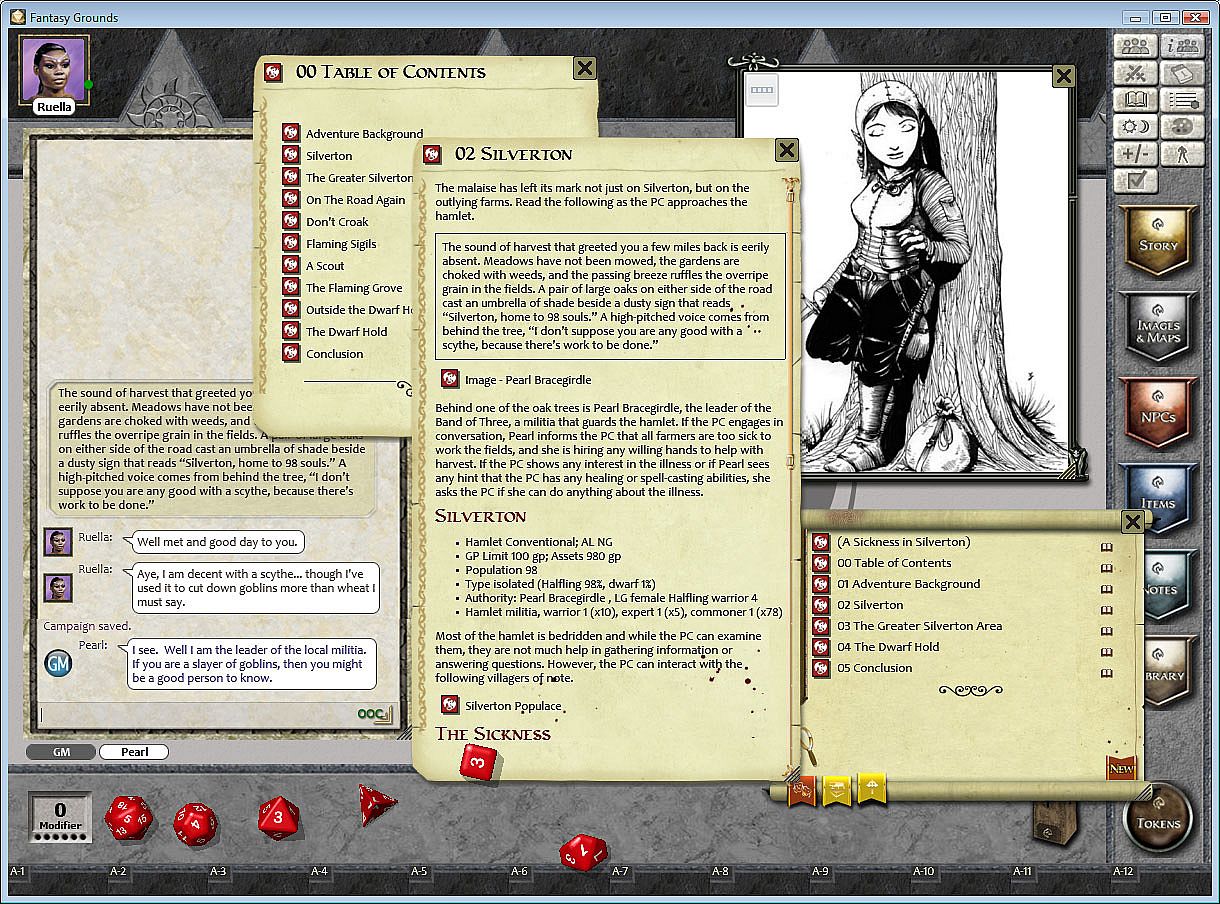Select the Pearl speaker tab
The height and width of the screenshot is (904, 1220).
pos(134,752)
